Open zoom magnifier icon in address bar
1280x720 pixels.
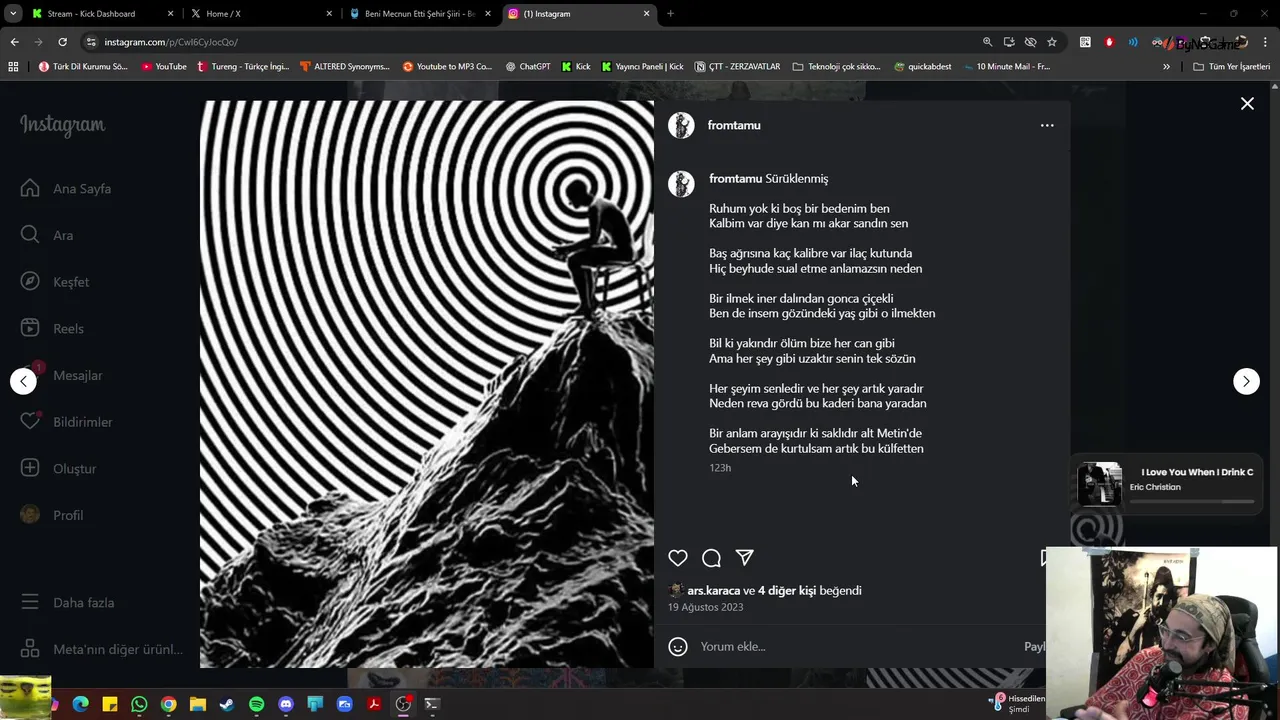coord(987,42)
